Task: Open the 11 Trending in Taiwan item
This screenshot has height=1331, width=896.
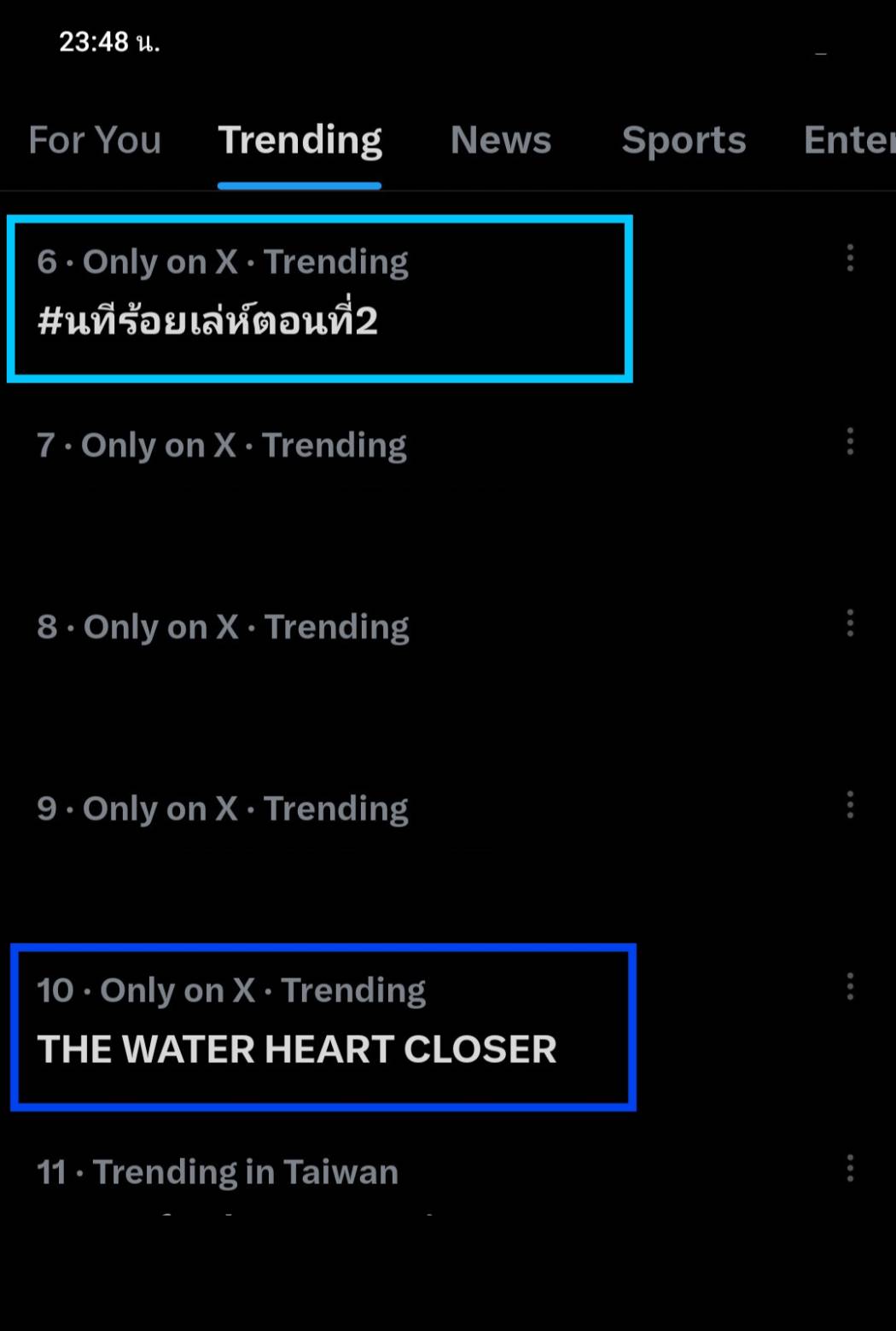Action: (218, 1173)
